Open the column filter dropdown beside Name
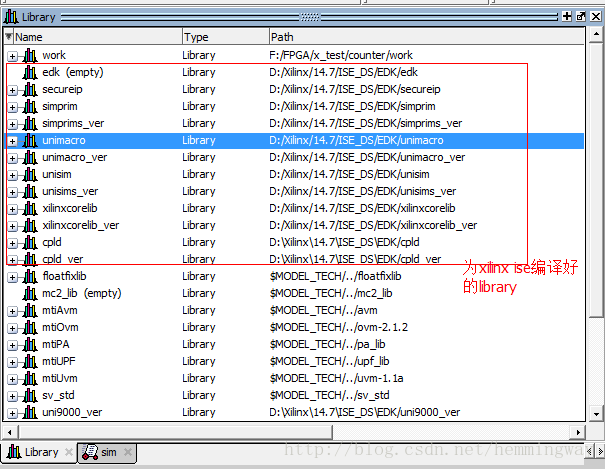The width and height of the screenshot is (605, 469). (x=8, y=37)
